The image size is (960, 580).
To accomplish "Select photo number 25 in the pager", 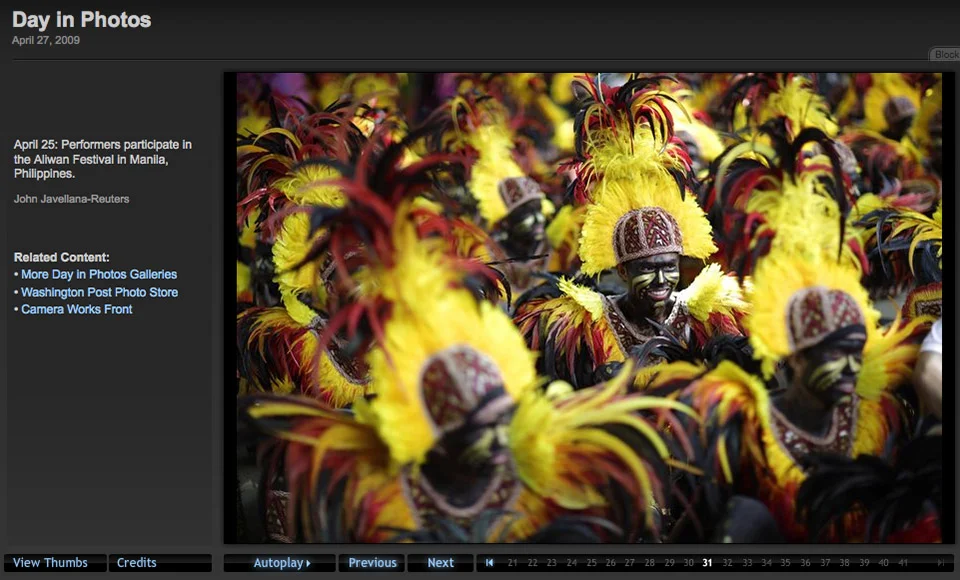I will [x=591, y=563].
